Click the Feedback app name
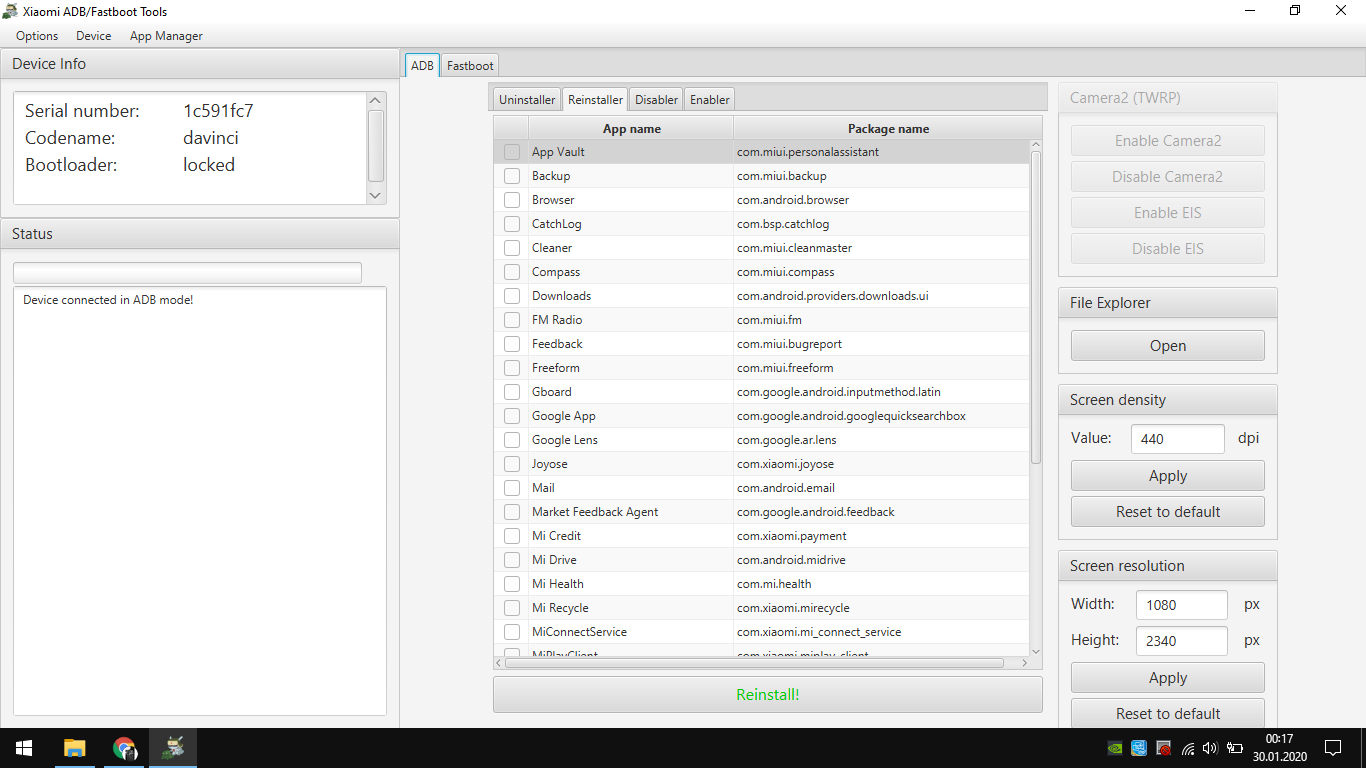The width and height of the screenshot is (1366, 768). 557,344
